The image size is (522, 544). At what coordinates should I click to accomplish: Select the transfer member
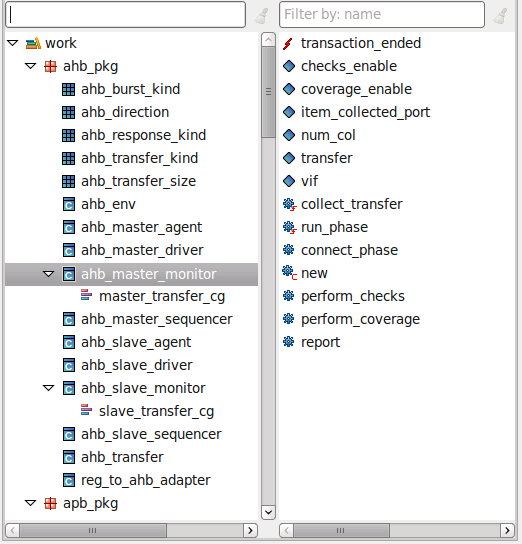pos(326,158)
